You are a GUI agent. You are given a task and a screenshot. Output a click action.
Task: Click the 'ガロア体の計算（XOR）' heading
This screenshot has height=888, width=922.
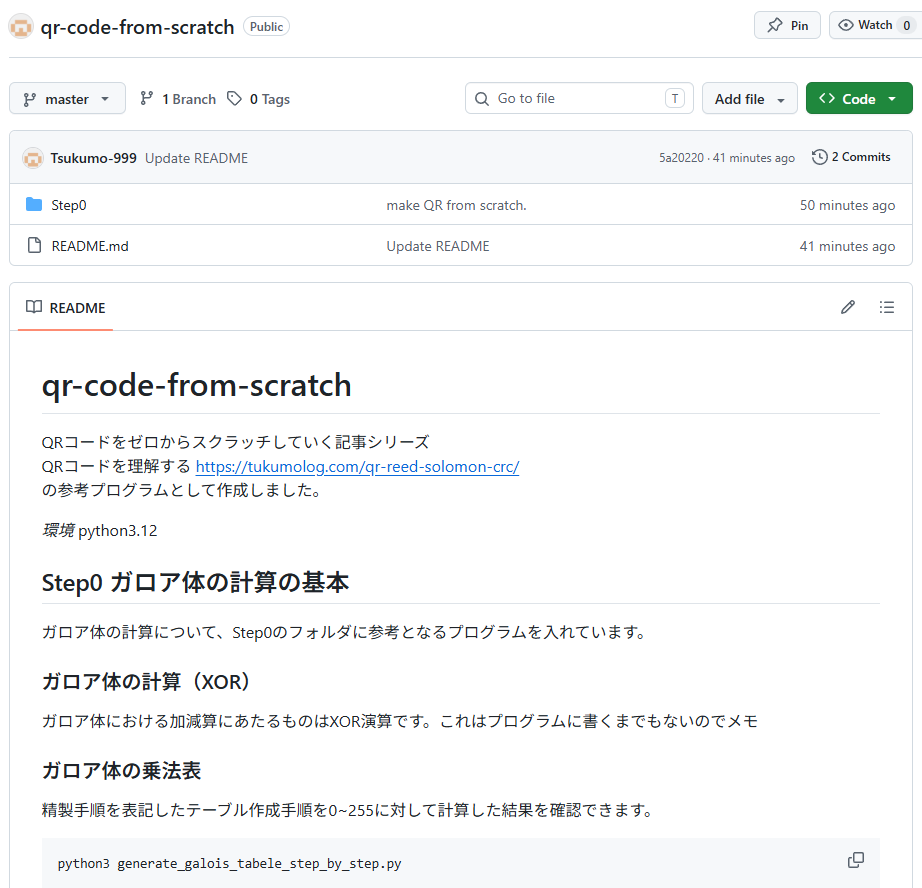(146, 682)
